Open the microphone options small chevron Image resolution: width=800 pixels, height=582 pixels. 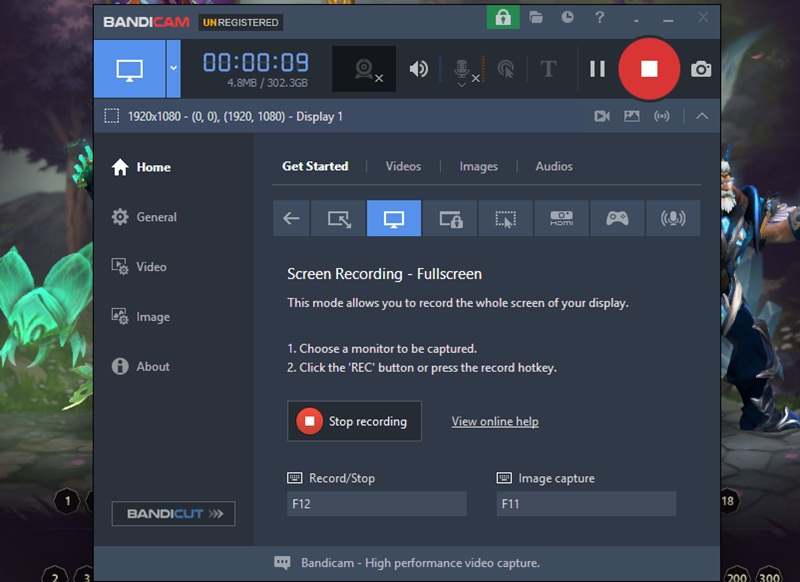tap(461, 85)
